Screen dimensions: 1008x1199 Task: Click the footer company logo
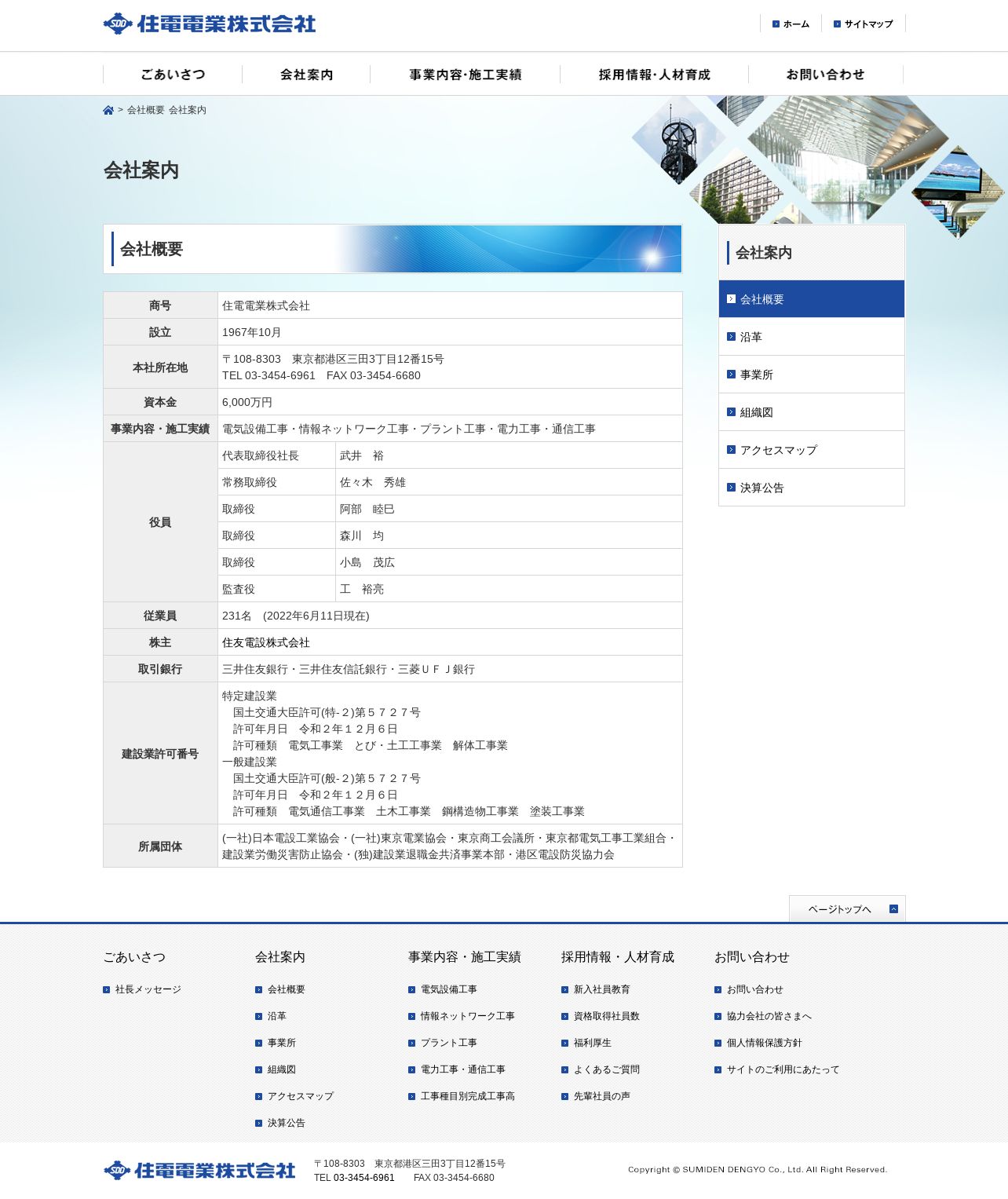[x=199, y=1170]
